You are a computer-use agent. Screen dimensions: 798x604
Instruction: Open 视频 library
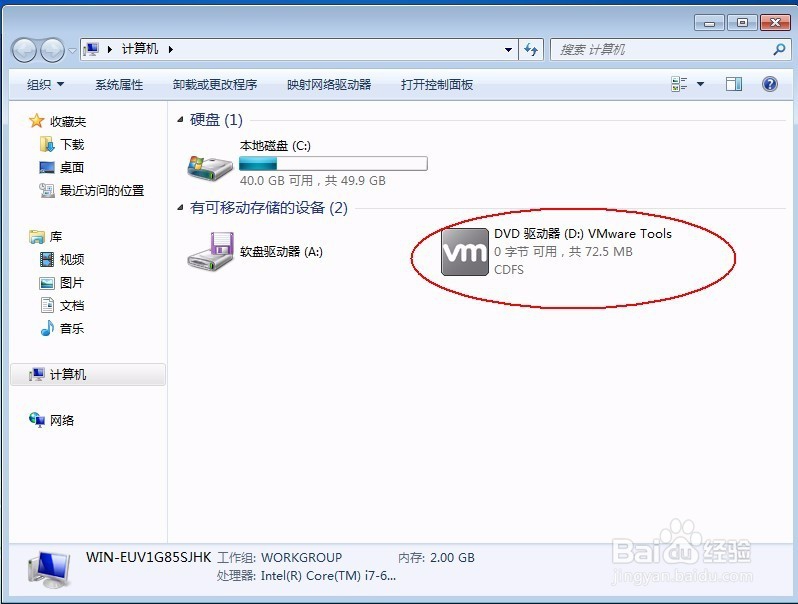click(72, 260)
